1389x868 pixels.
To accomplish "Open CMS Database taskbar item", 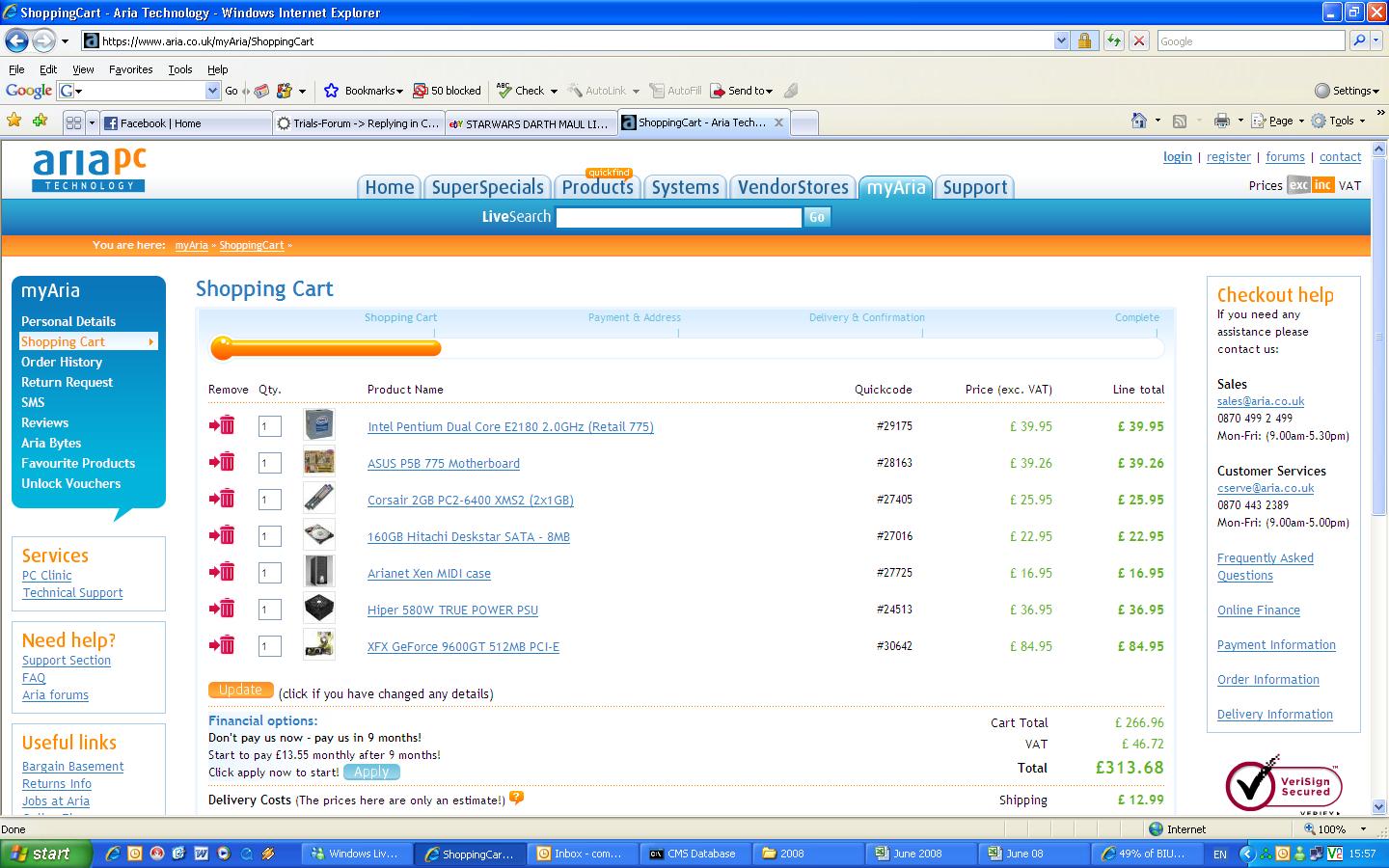I will point(694,854).
